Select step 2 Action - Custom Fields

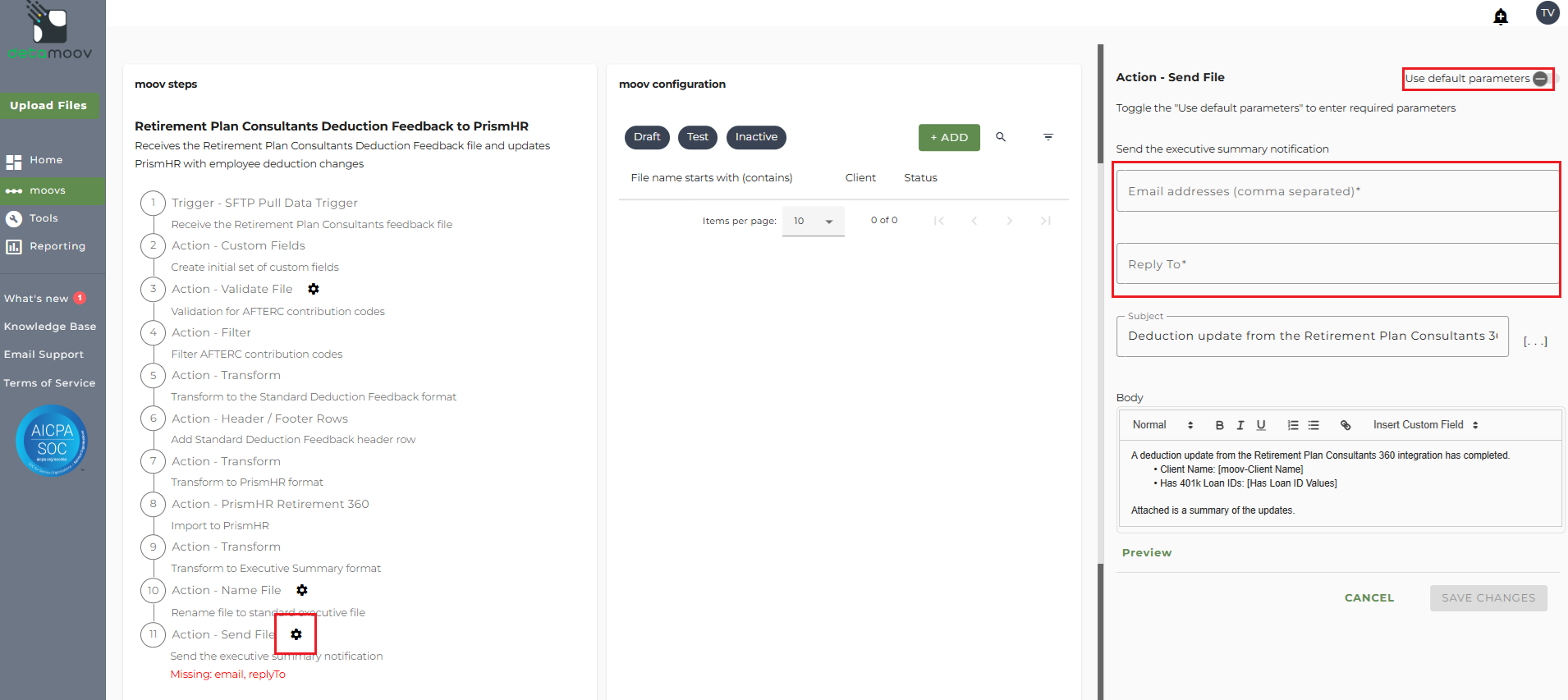[238, 245]
